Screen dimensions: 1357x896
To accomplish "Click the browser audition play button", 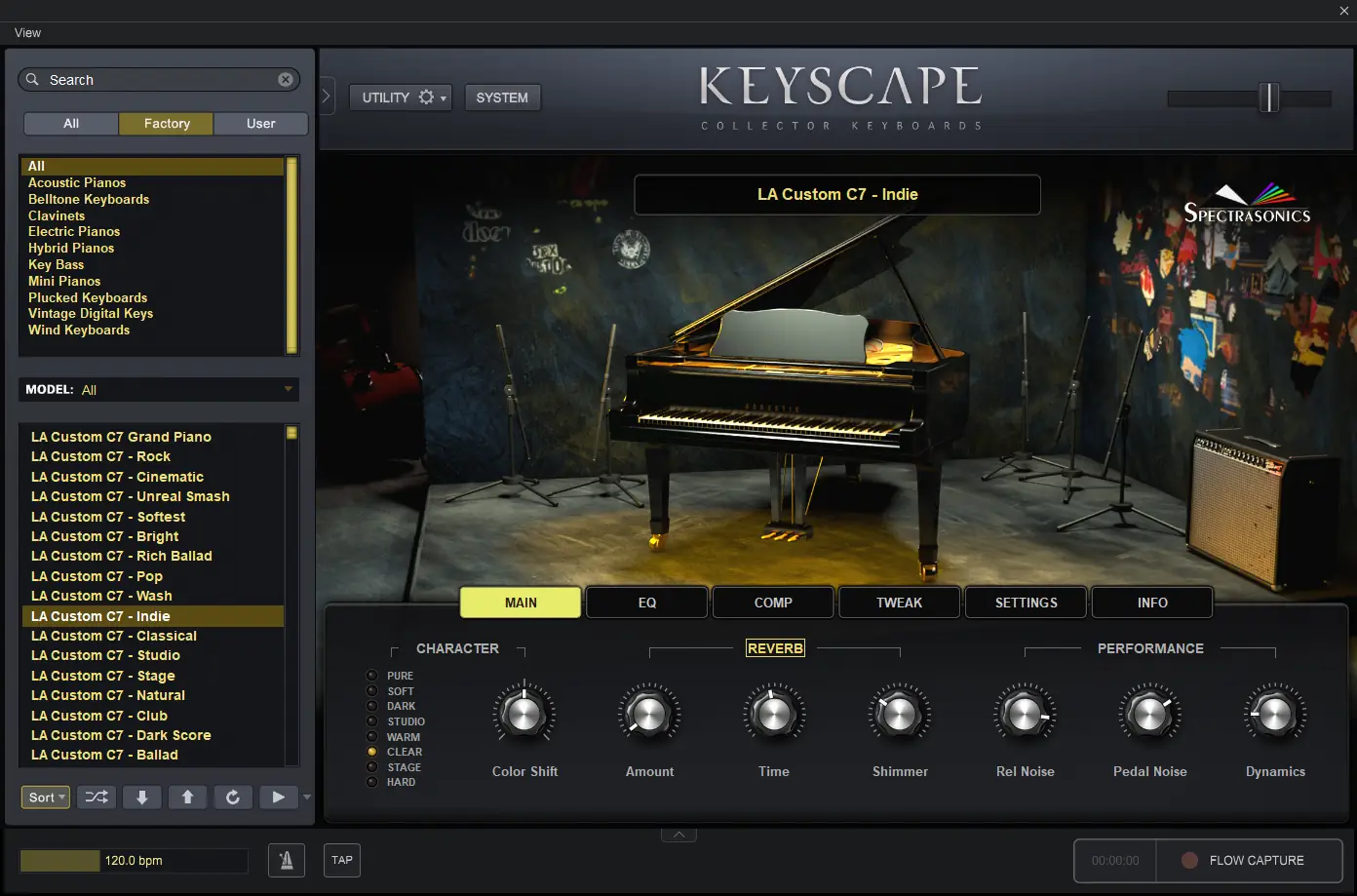I will click(278, 798).
